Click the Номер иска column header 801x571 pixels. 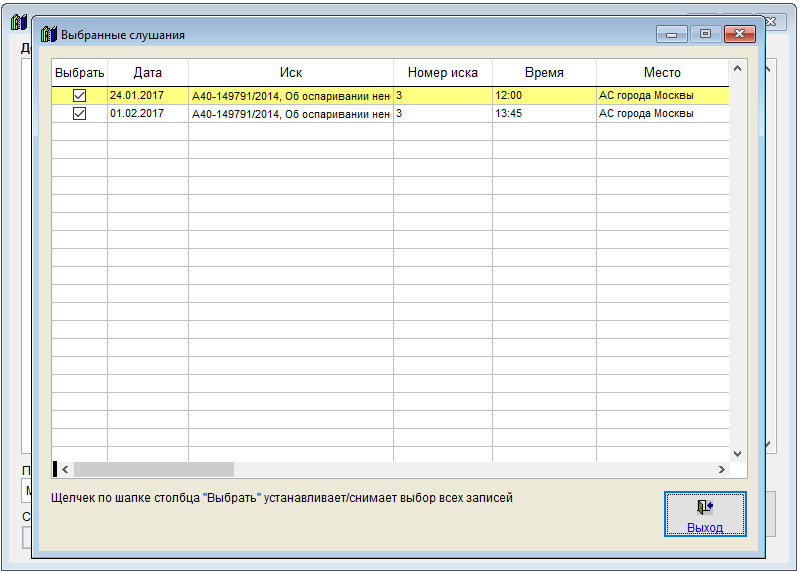(442, 73)
